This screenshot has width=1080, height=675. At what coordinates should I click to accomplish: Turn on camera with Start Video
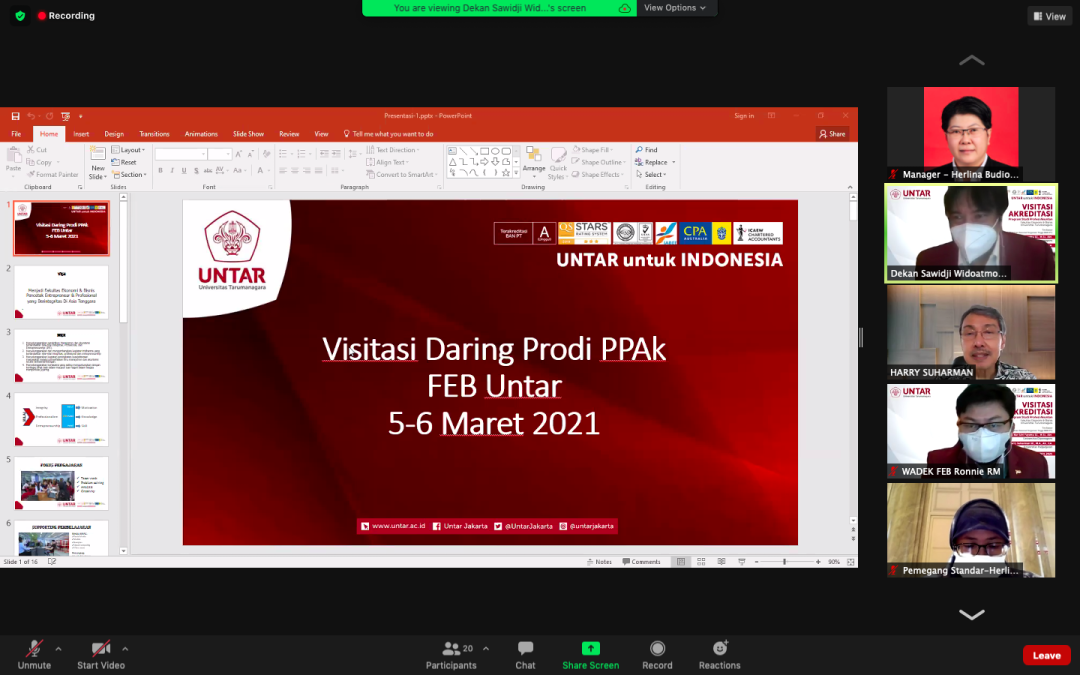(x=101, y=655)
